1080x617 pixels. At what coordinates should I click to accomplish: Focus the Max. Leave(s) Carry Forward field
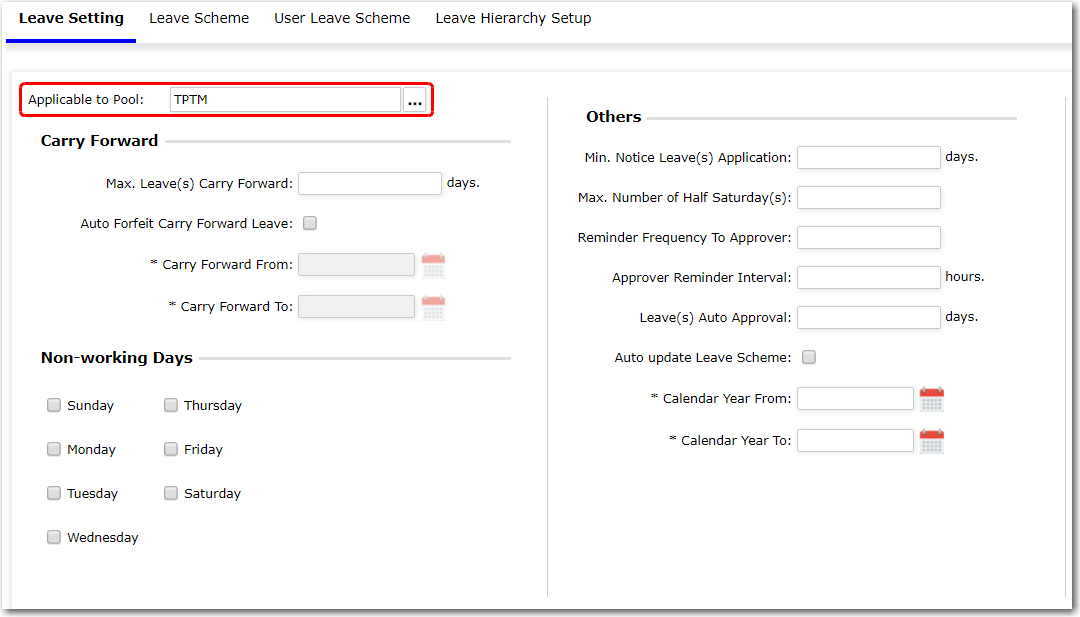pyautogui.click(x=370, y=183)
